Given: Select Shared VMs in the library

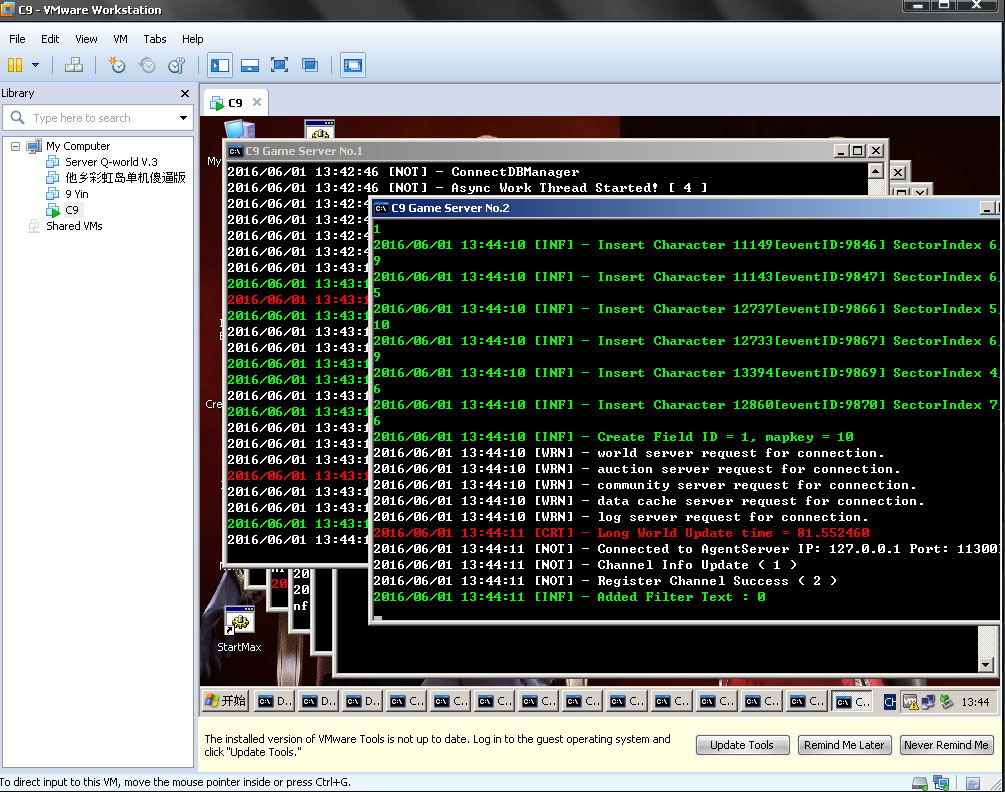Looking at the screenshot, I should coord(74,226).
